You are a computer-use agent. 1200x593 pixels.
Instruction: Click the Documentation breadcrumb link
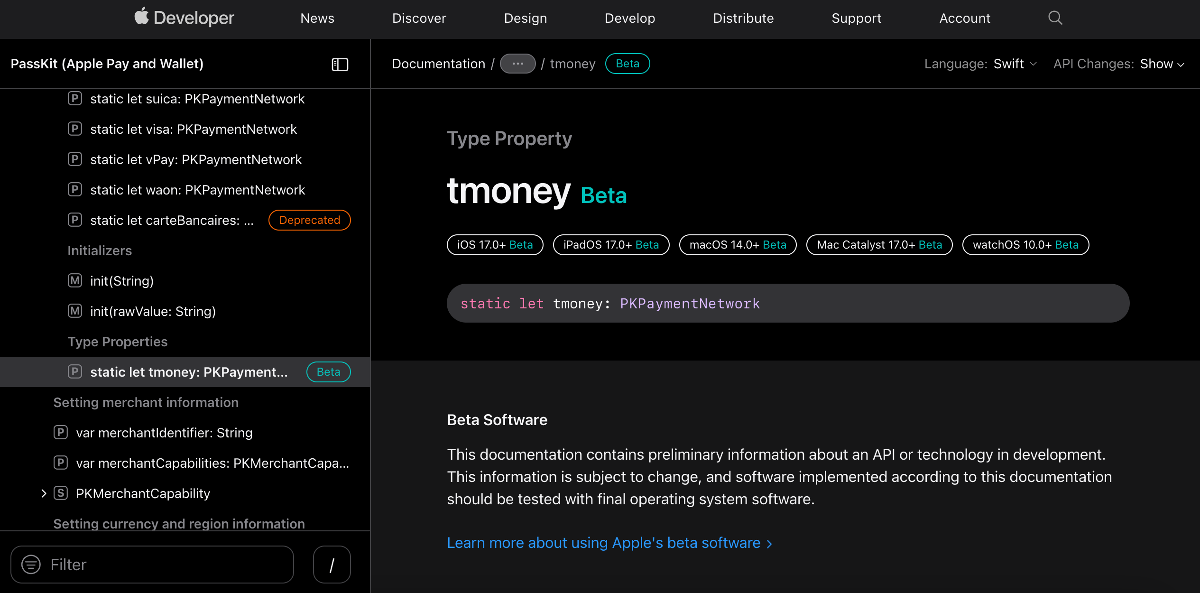coord(438,64)
